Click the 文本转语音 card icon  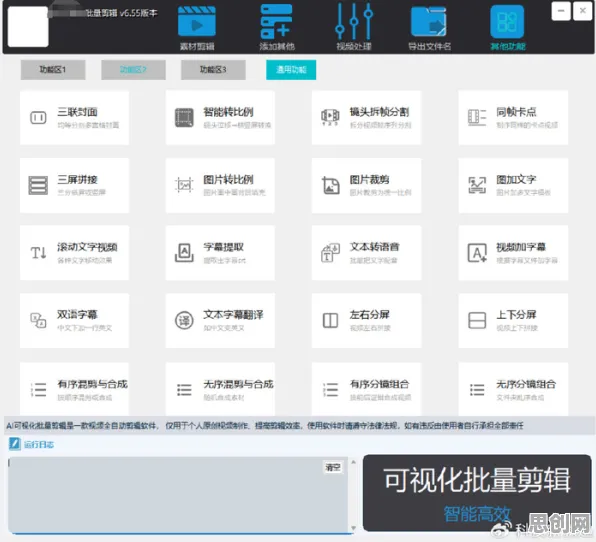coord(330,253)
